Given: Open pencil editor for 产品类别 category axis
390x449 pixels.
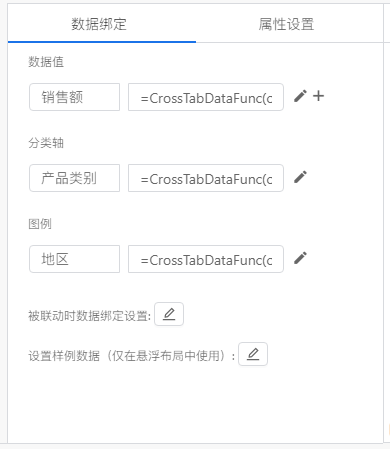Looking at the screenshot, I should (300, 177).
